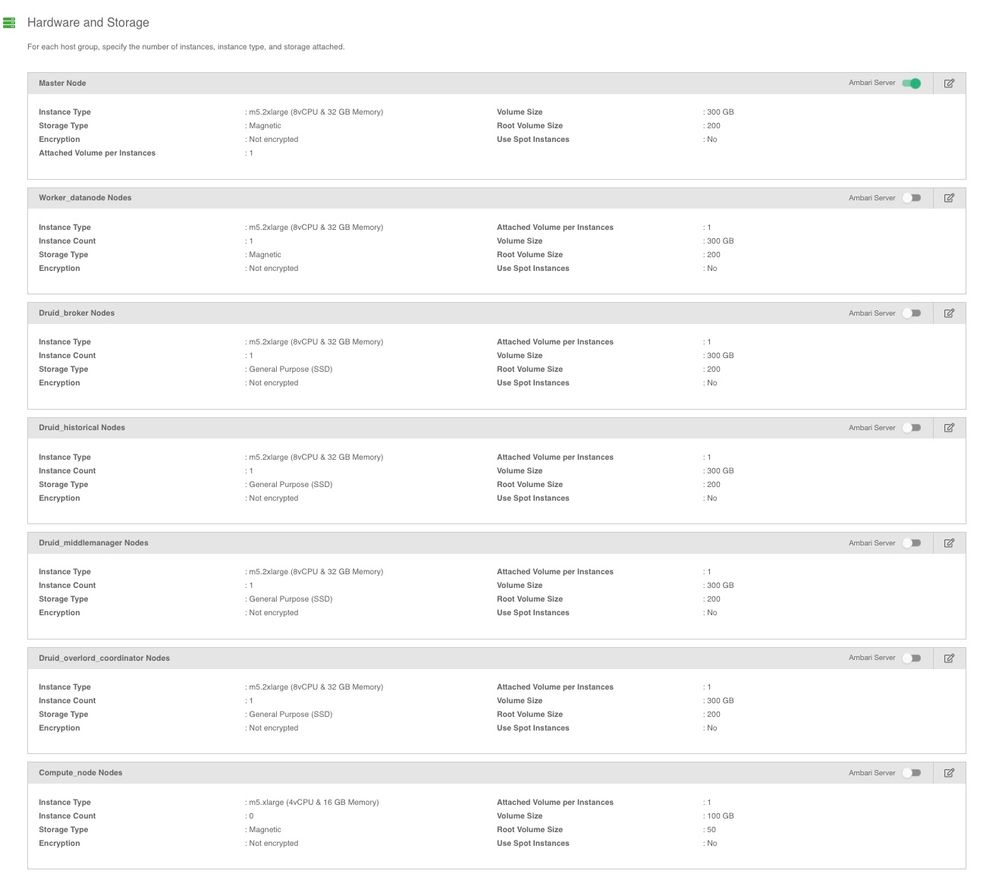Image resolution: width=999 pixels, height=877 pixels.
Task: Edit the Compute_node Nodes group
Action: click(949, 773)
